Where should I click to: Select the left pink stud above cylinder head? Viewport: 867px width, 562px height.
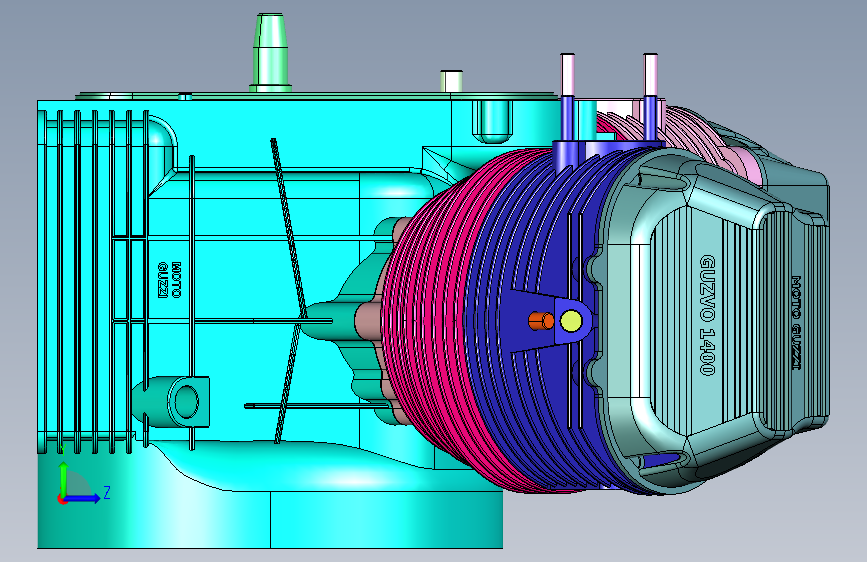[568, 75]
